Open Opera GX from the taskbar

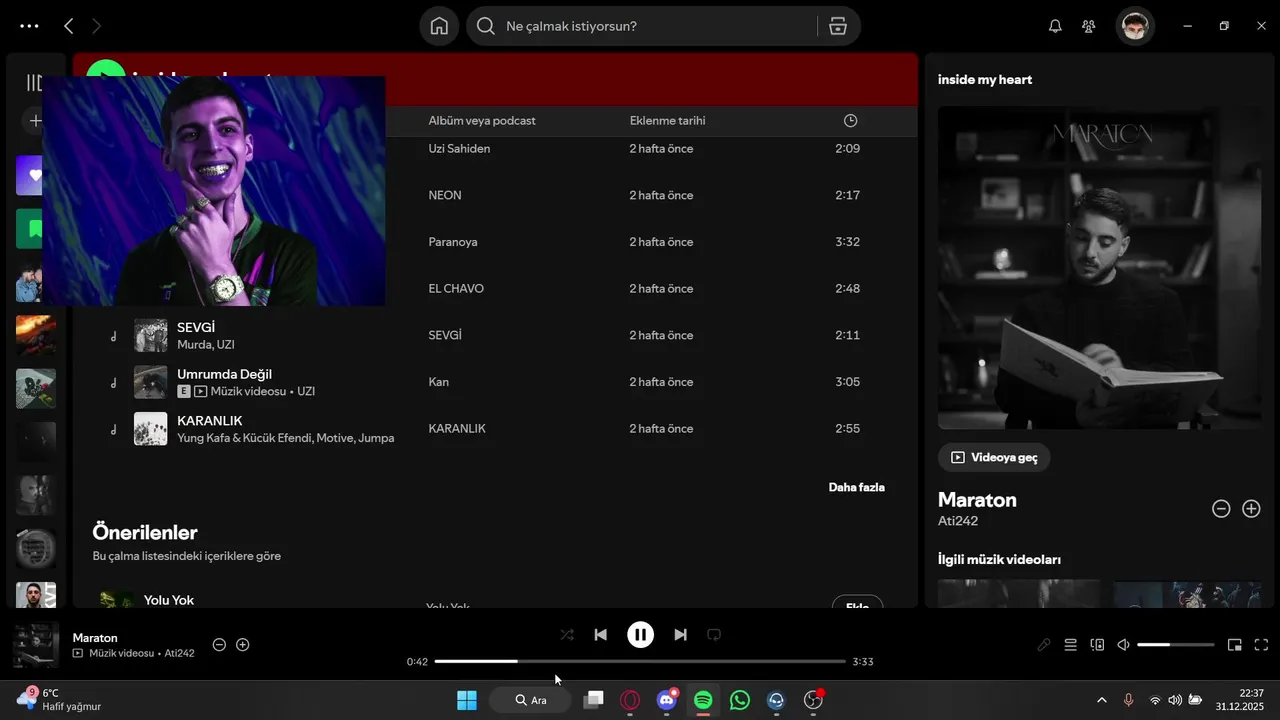pos(630,700)
